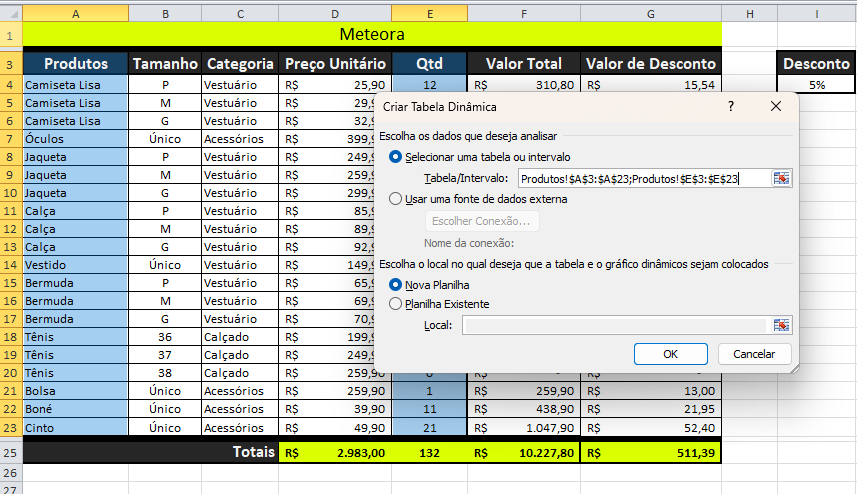Image resolution: width=857 pixels, height=494 pixels.
Task: Select row 4 header
Action: point(11,85)
